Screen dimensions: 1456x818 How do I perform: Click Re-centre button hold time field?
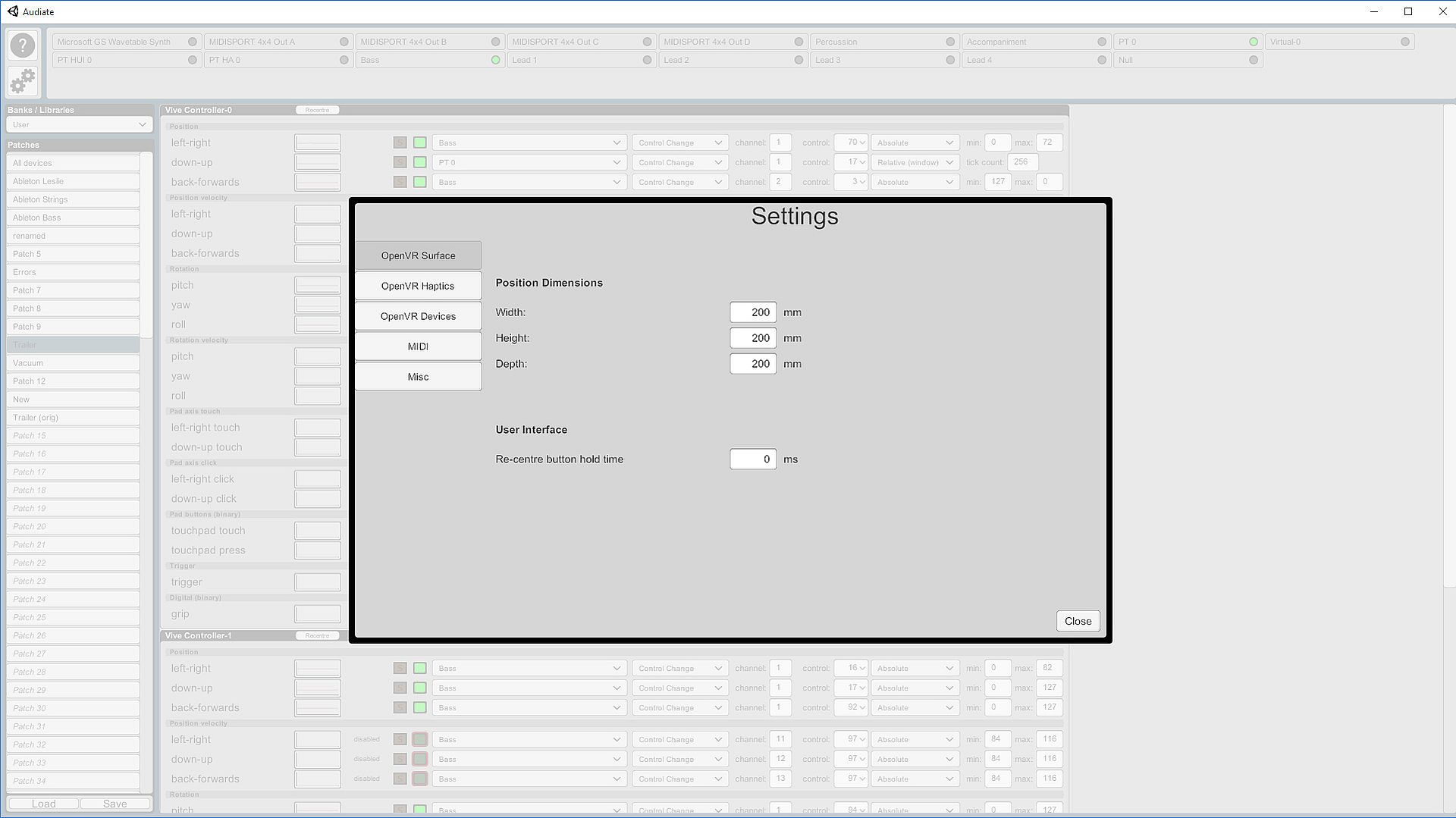coord(753,459)
